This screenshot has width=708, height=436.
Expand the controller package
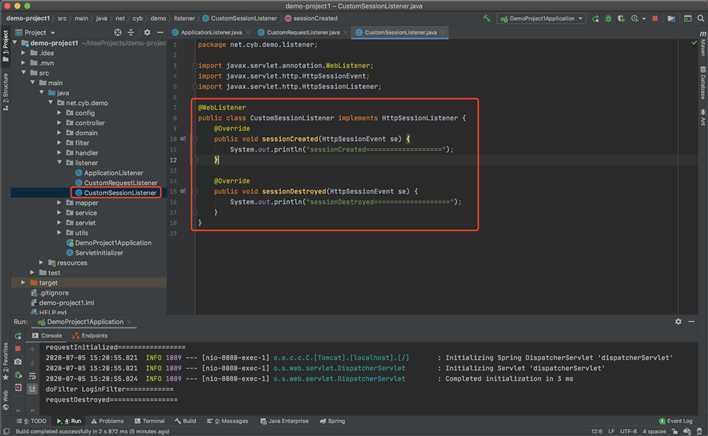pyautogui.click(x=59, y=123)
